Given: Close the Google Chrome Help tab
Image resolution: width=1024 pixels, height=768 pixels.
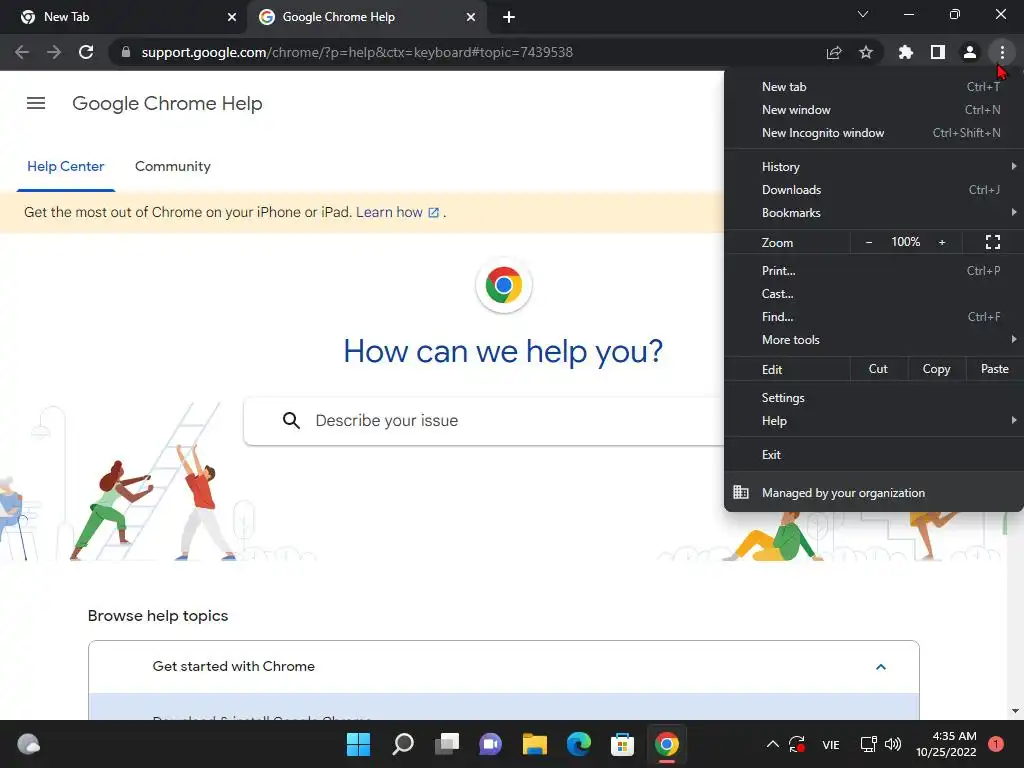Looking at the screenshot, I should (471, 17).
